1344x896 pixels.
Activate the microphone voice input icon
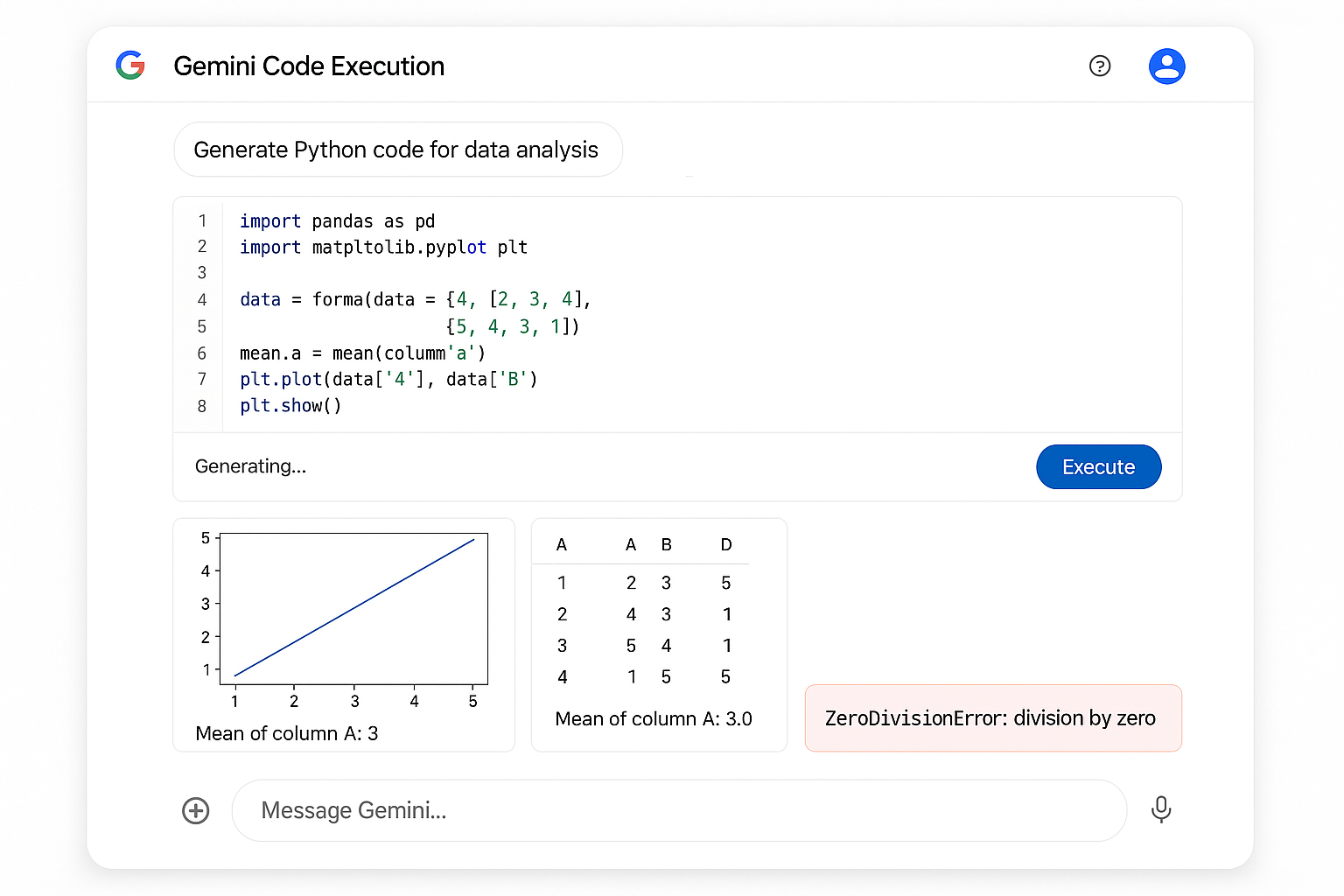point(1161,809)
